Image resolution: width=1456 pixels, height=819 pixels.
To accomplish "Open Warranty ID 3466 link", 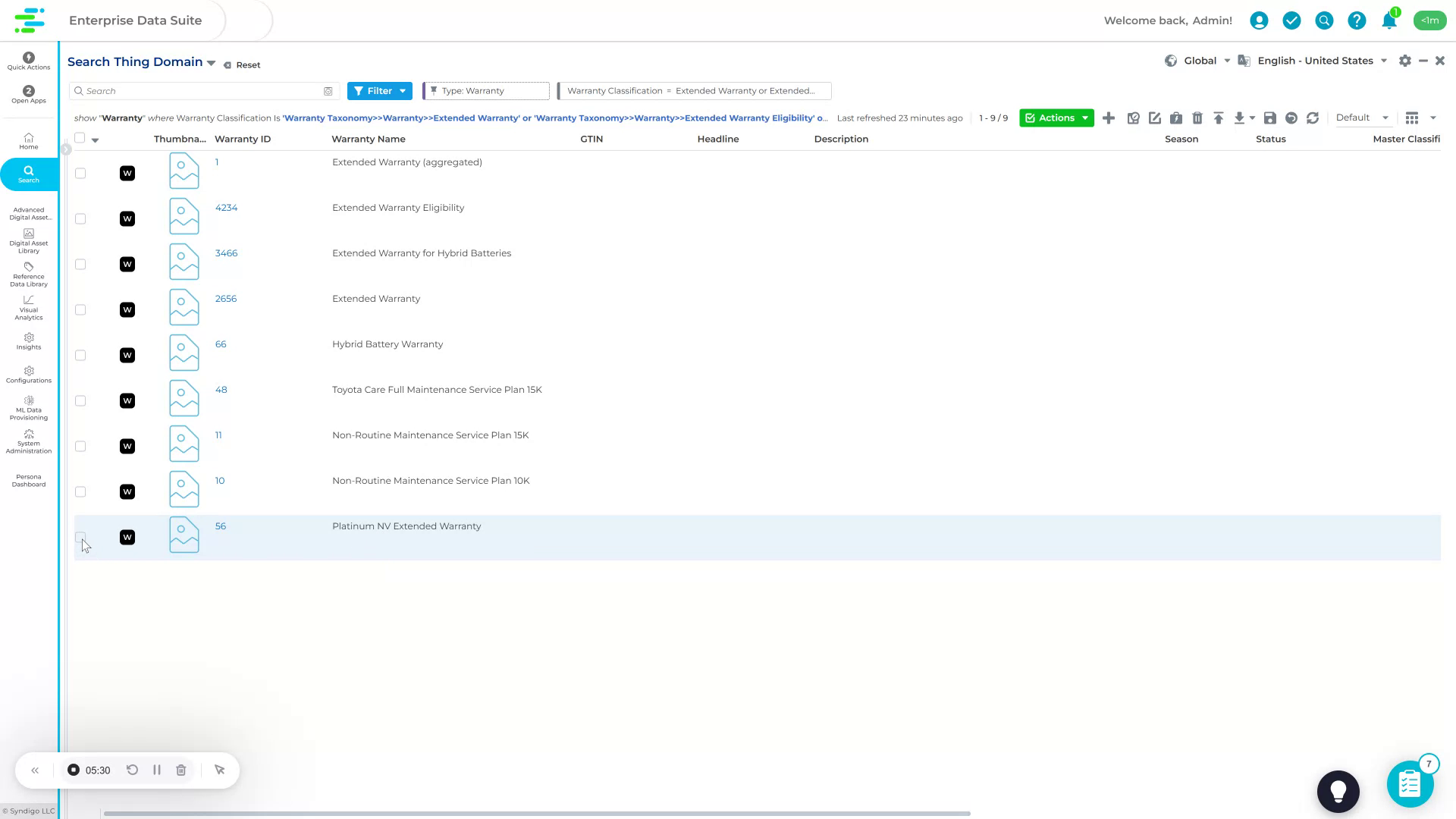I will [x=226, y=253].
